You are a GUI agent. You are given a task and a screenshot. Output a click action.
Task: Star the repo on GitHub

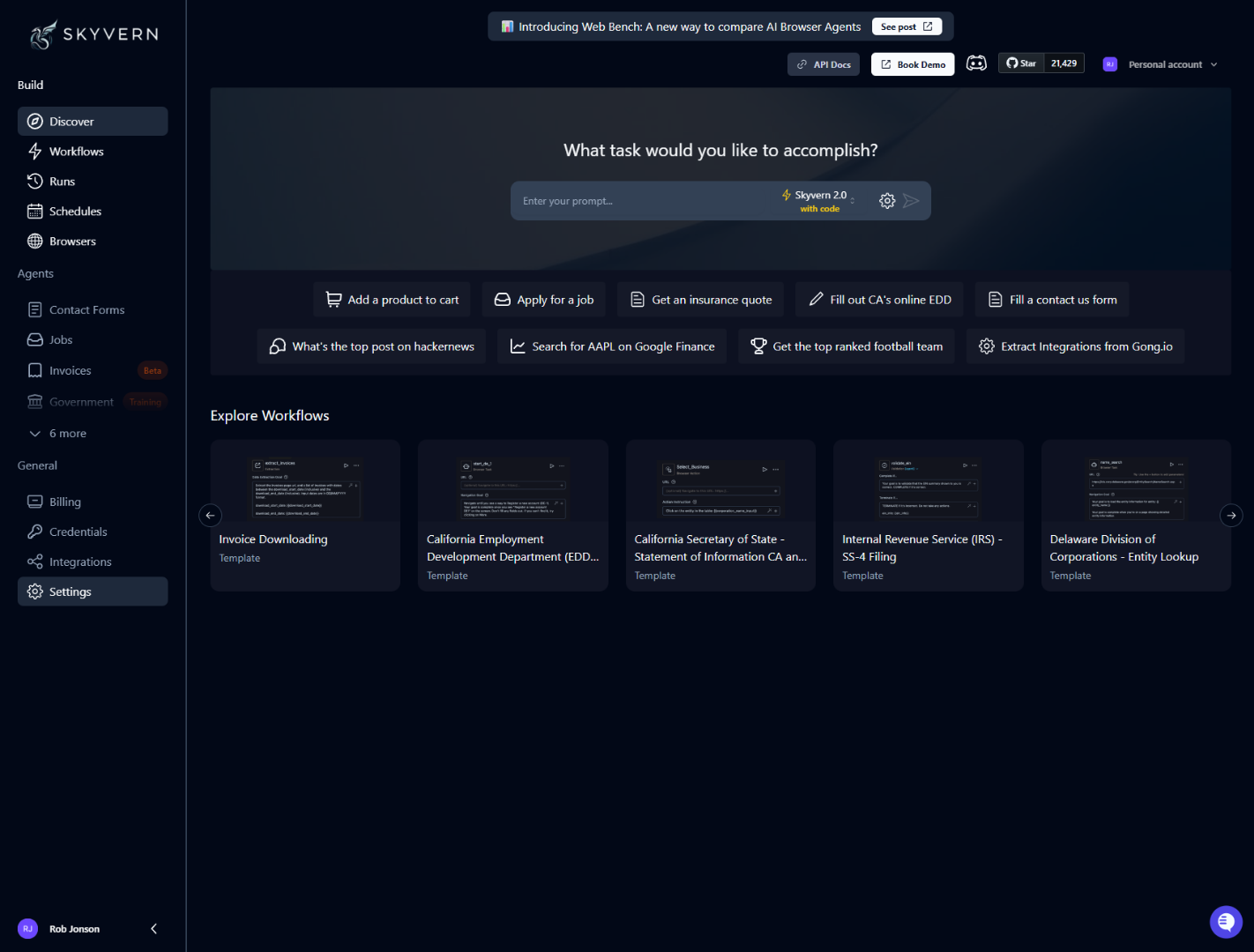click(x=1021, y=63)
